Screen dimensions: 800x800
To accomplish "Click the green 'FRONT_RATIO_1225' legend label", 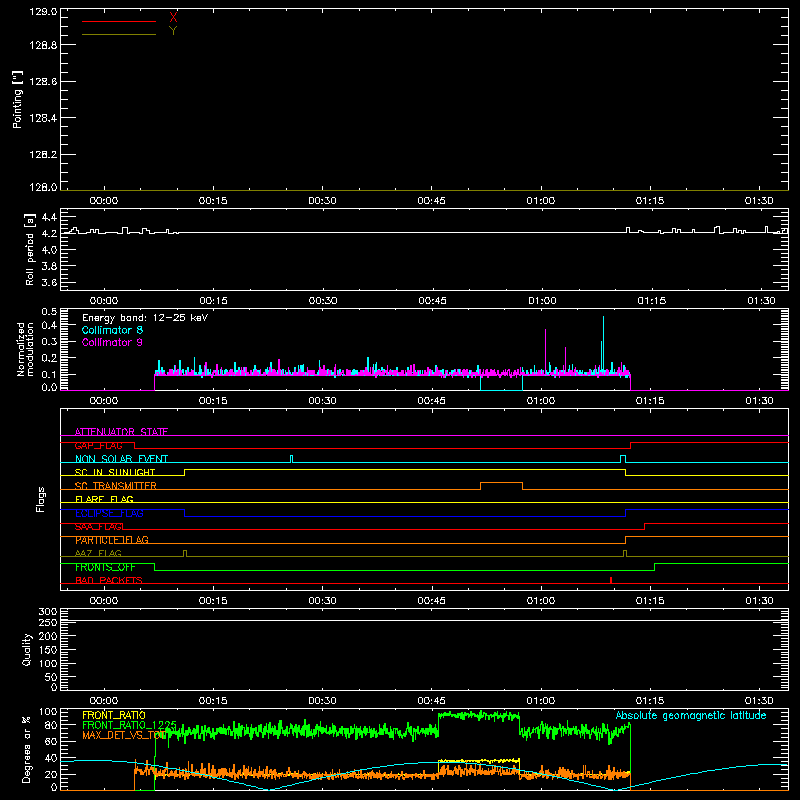I will pyautogui.click(x=130, y=725).
